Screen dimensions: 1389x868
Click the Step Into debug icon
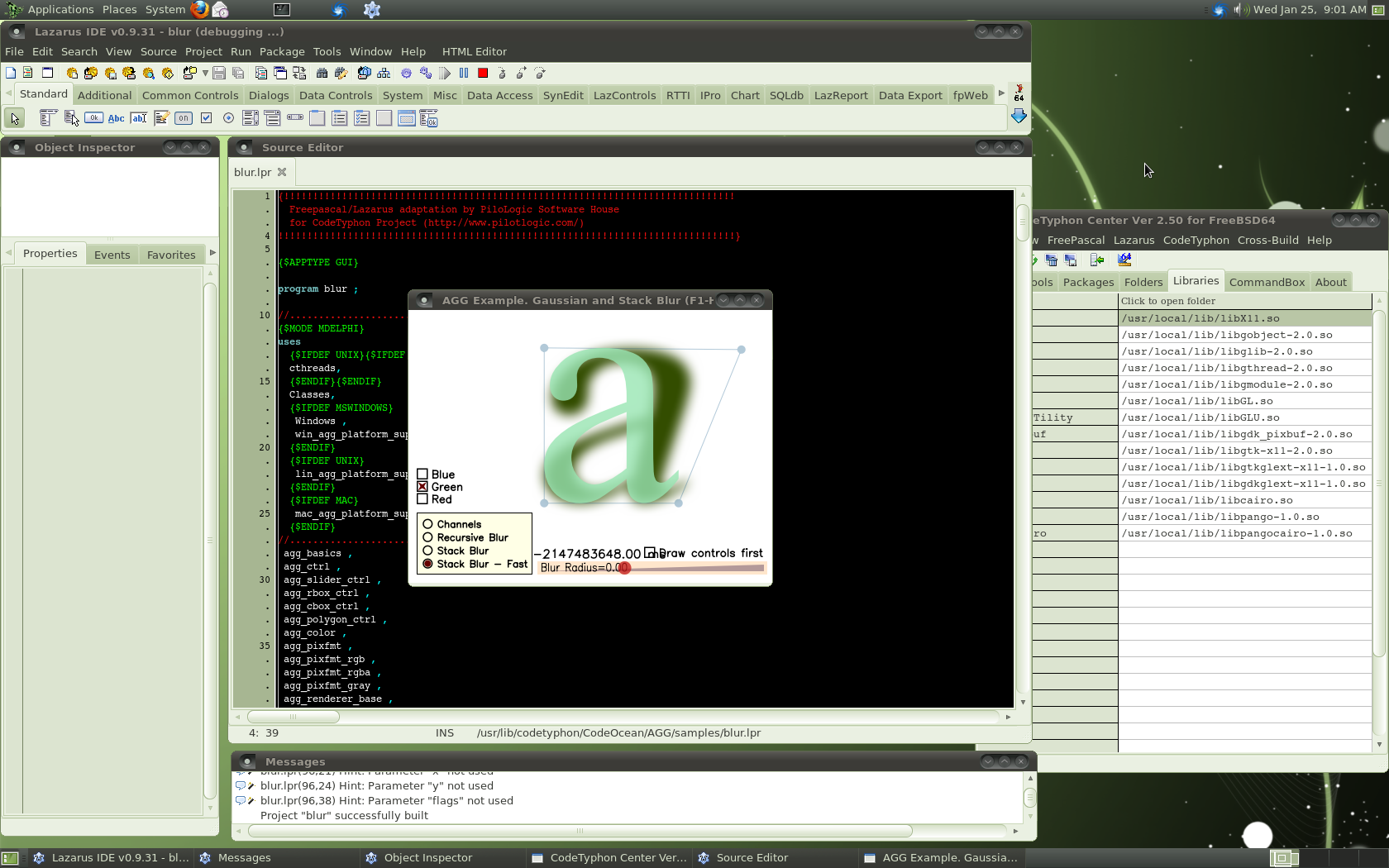[502, 73]
